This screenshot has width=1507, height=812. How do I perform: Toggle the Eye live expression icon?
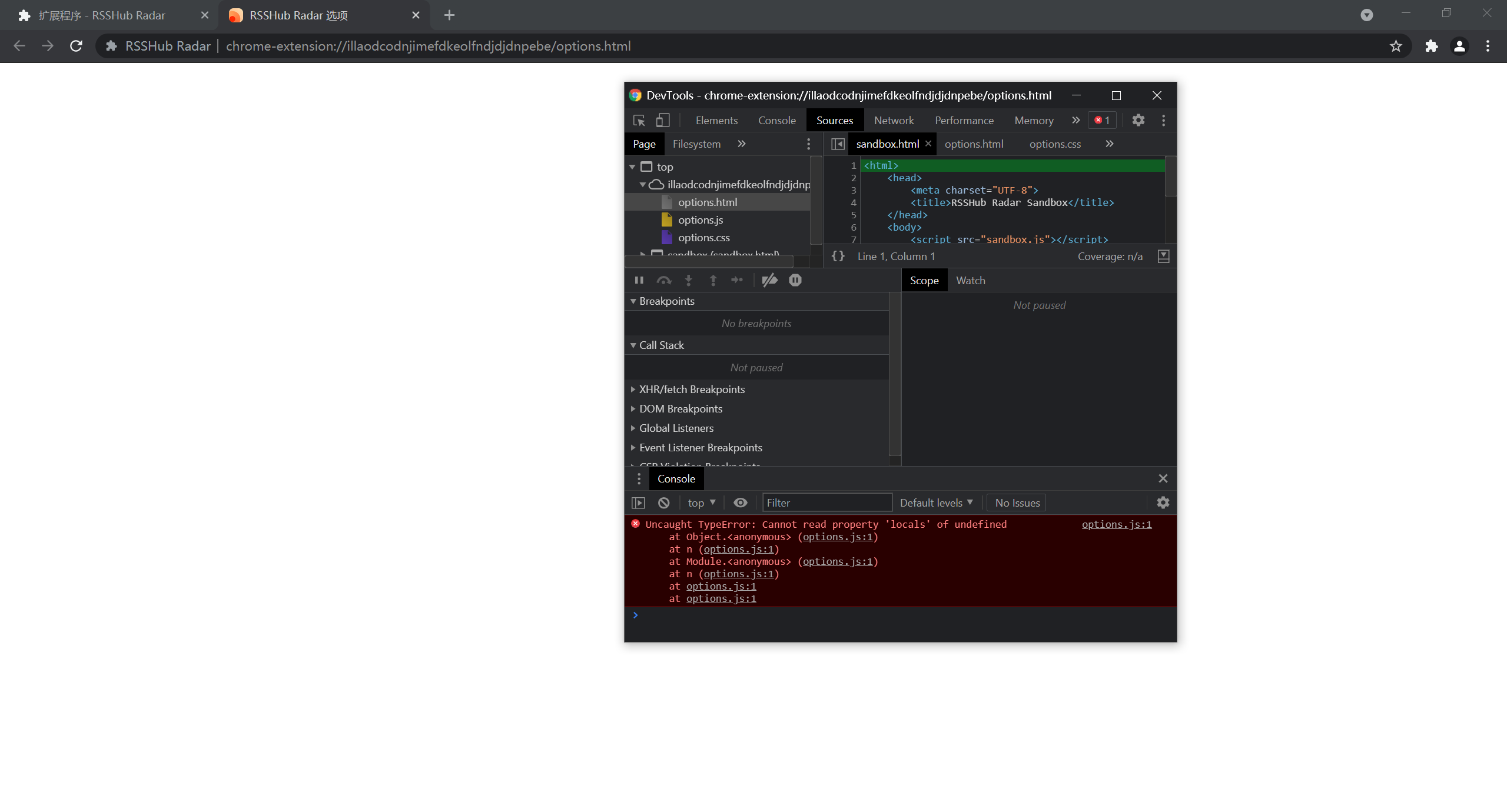tap(740, 502)
